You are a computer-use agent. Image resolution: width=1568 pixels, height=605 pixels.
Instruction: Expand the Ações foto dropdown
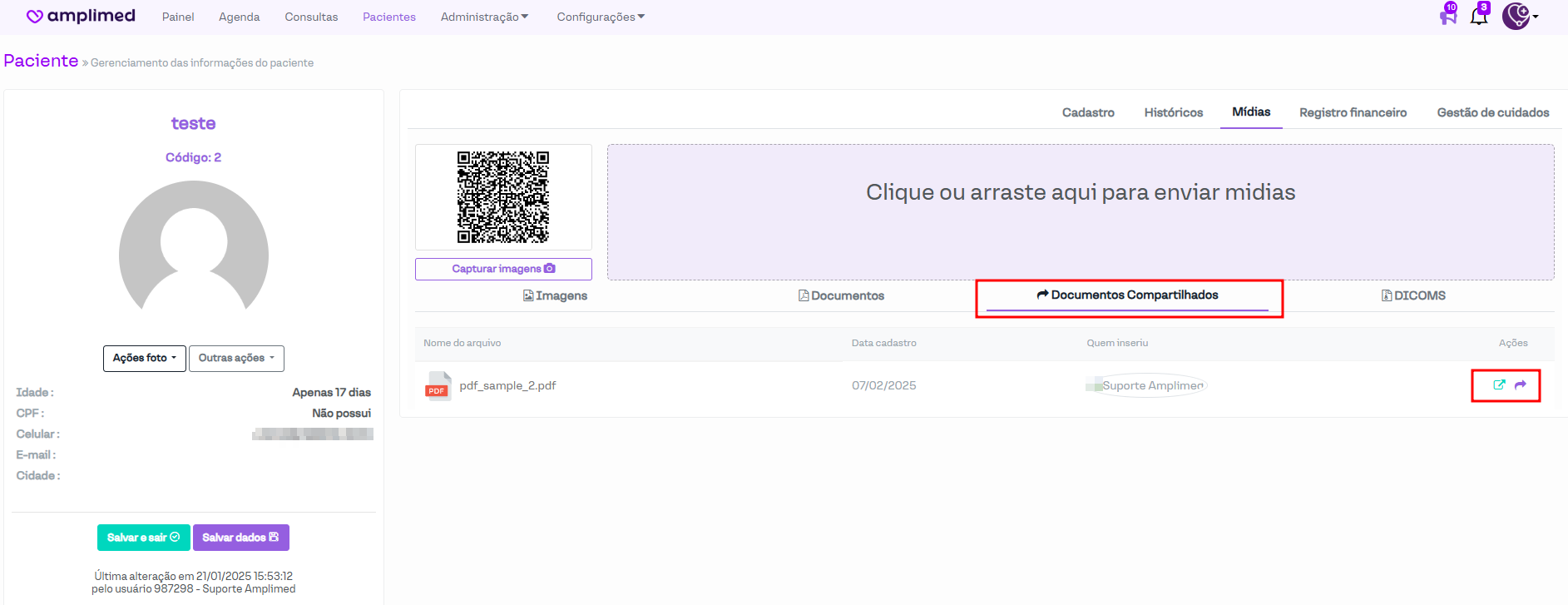click(145, 358)
